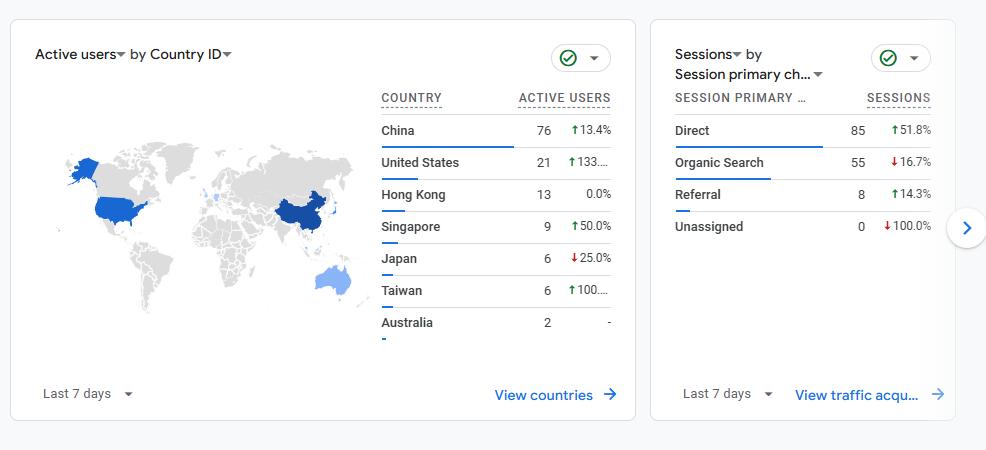Select the Unassigned channel row
Image resolution: width=986 pixels, height=450 pixels.
[803, 227]
